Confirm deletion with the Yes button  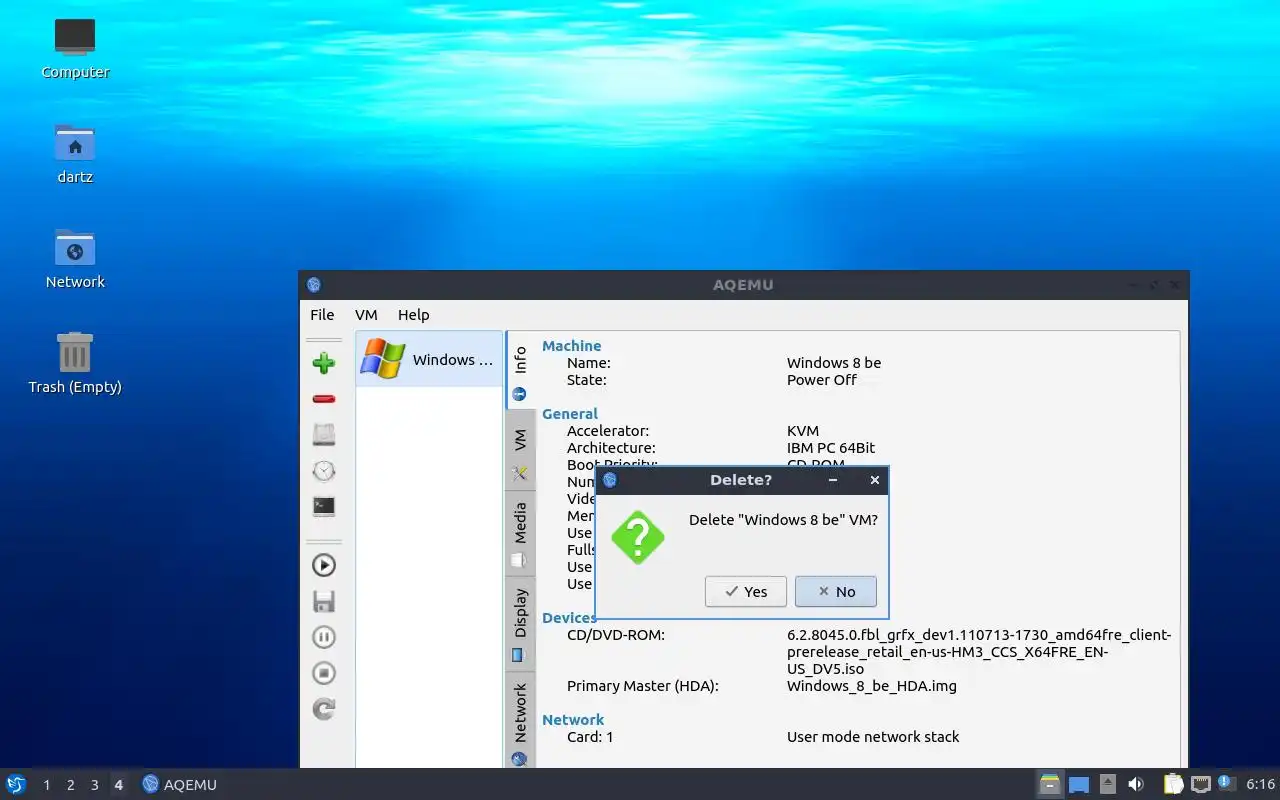point(746,591)
